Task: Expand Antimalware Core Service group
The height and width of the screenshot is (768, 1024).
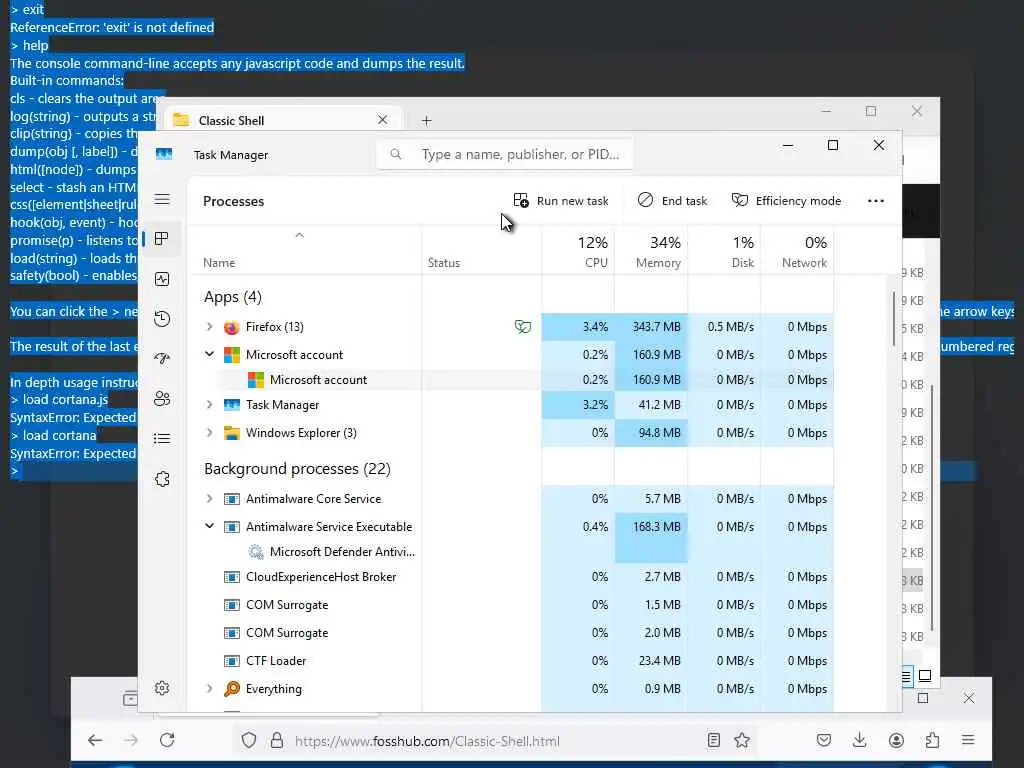Action: click(x=209, y=498)
